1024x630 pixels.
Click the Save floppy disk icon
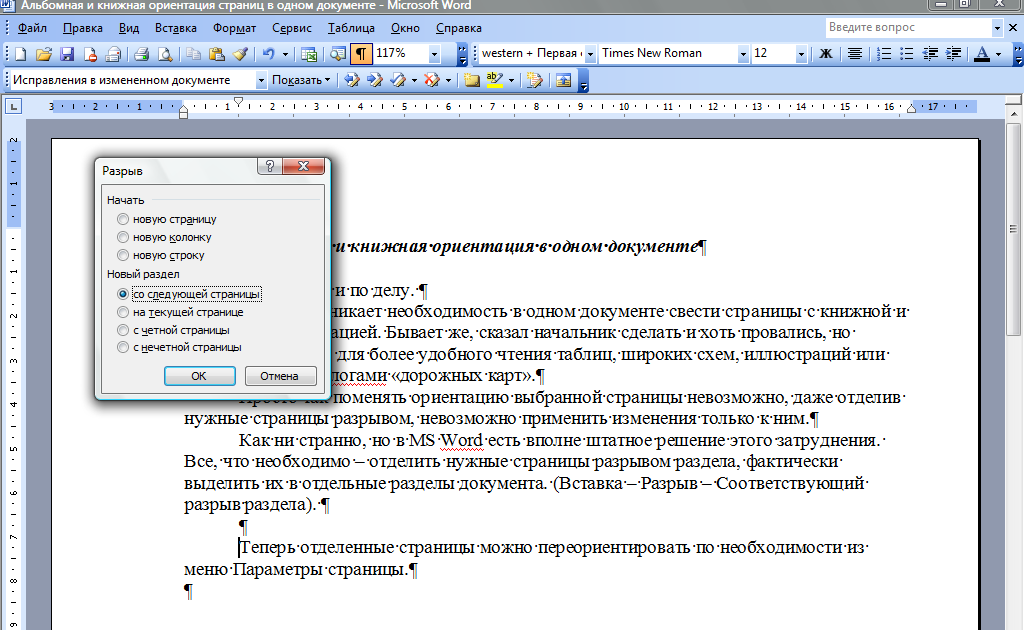(x=67, y=54)
